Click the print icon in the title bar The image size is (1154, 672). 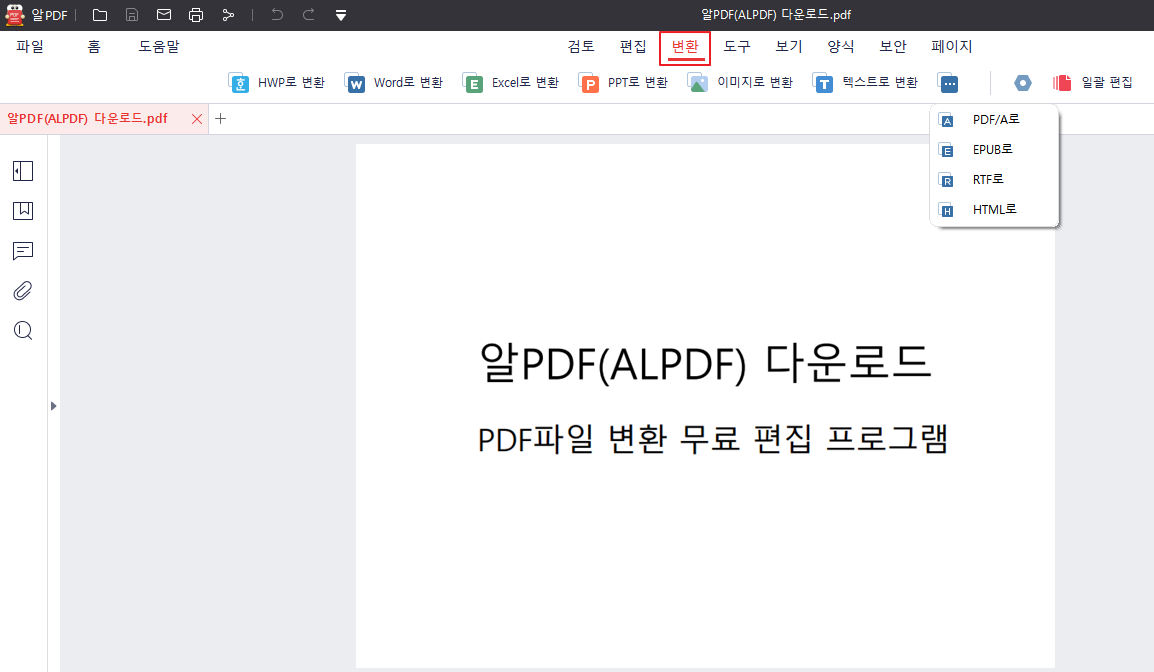point(196,15)
